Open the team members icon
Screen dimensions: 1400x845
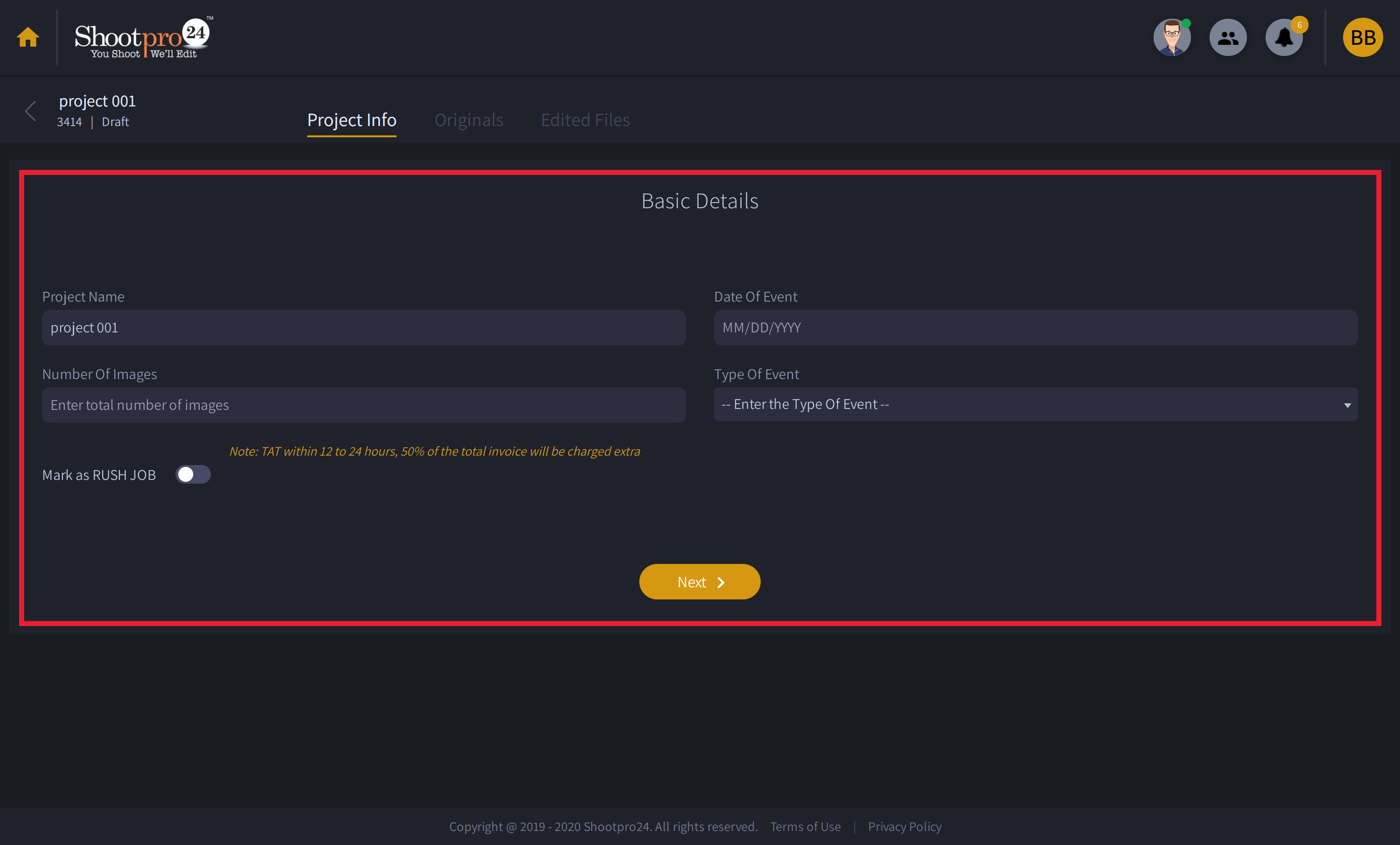click(x=1227, y=37)
